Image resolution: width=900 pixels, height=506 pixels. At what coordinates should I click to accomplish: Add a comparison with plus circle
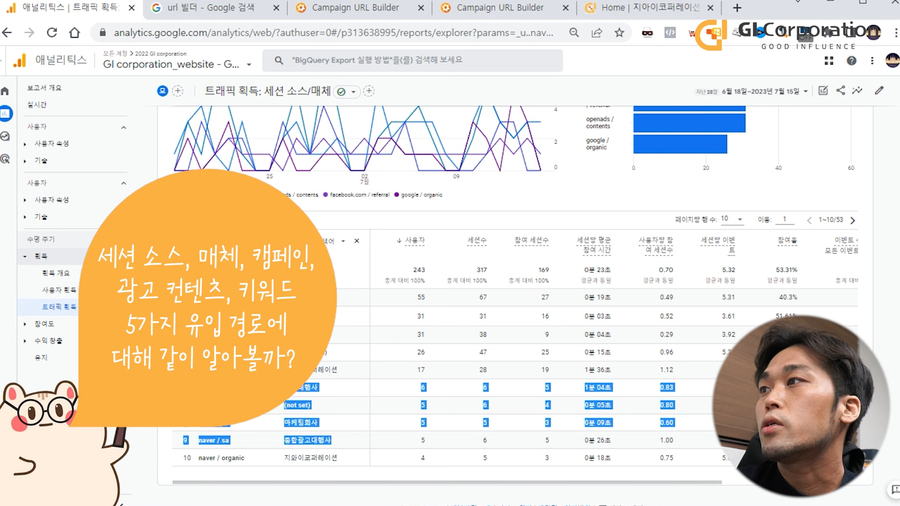click(x=178, y=91)
